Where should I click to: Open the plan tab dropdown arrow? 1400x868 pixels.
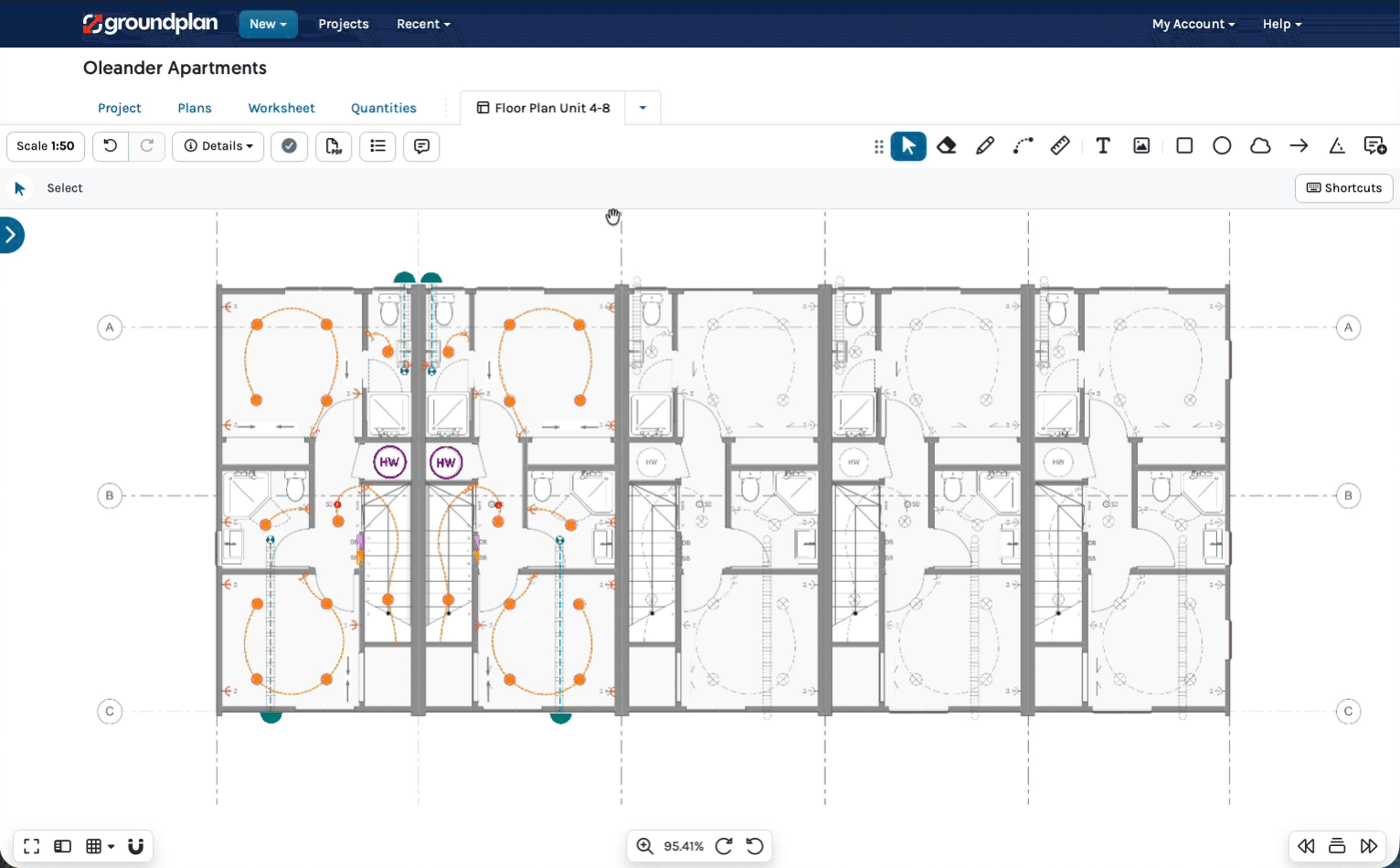(x=642, y=108)
